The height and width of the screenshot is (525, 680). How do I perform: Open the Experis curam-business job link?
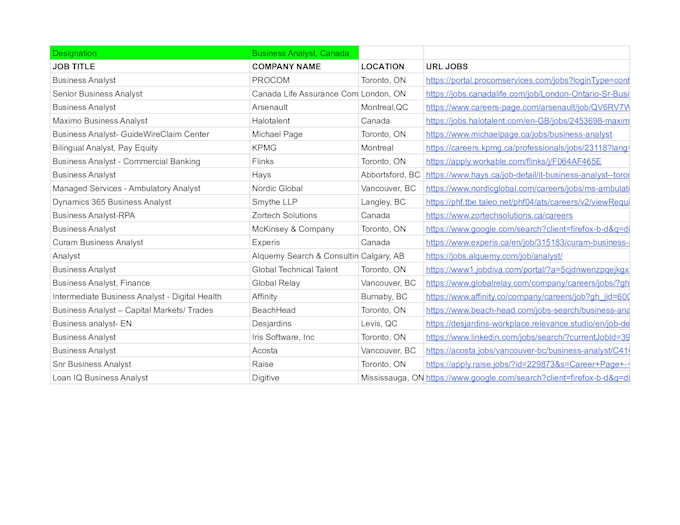coord(527,242)
